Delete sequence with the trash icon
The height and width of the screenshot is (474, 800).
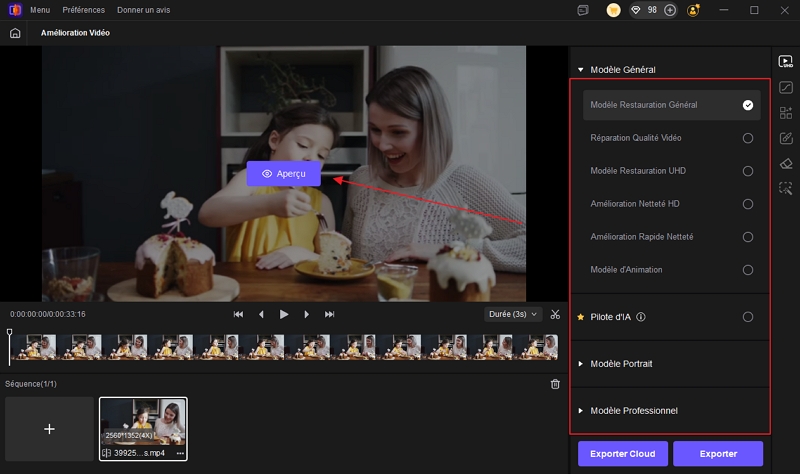coord(555,384)
